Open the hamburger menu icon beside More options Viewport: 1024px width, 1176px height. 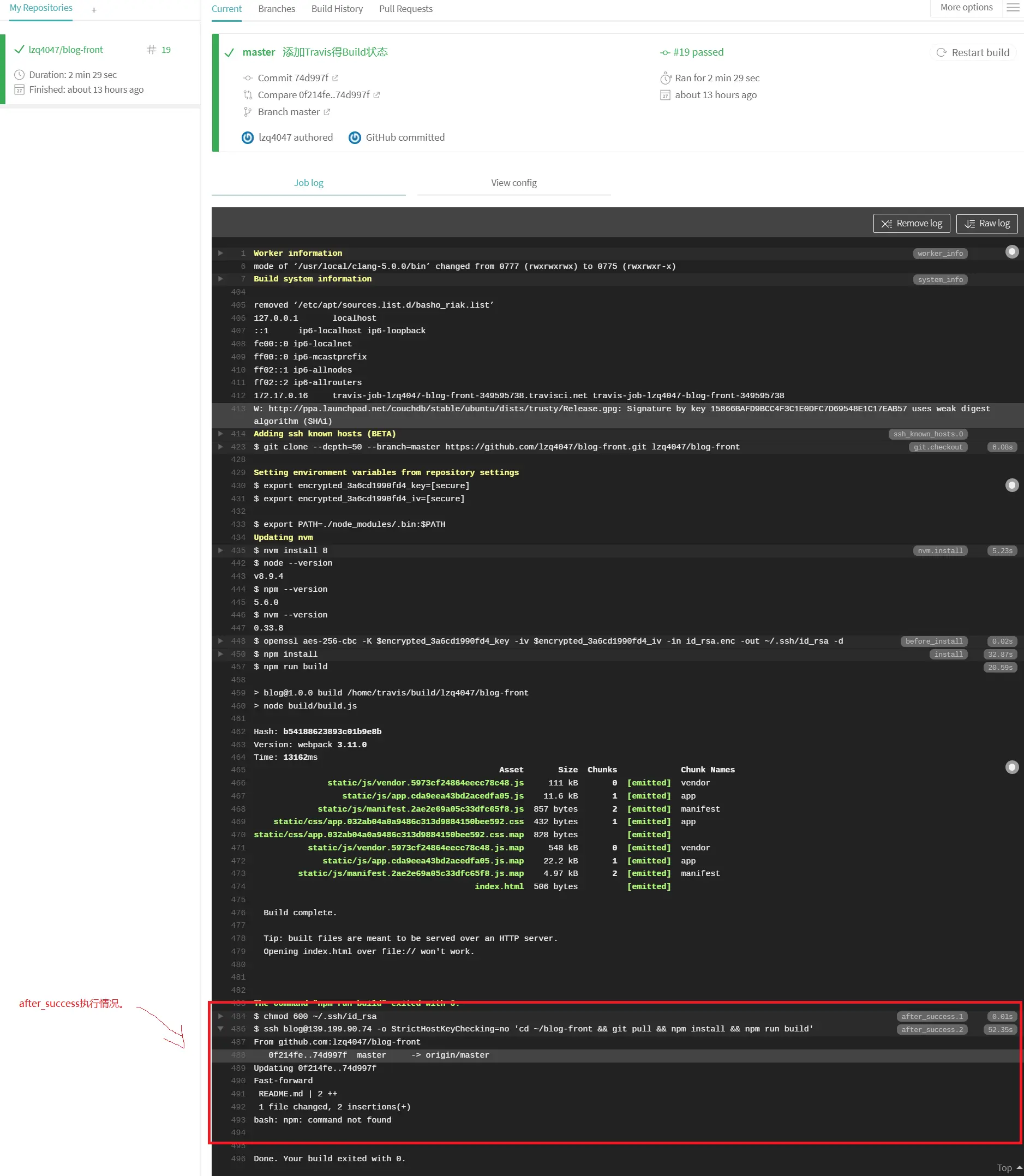1013,8
